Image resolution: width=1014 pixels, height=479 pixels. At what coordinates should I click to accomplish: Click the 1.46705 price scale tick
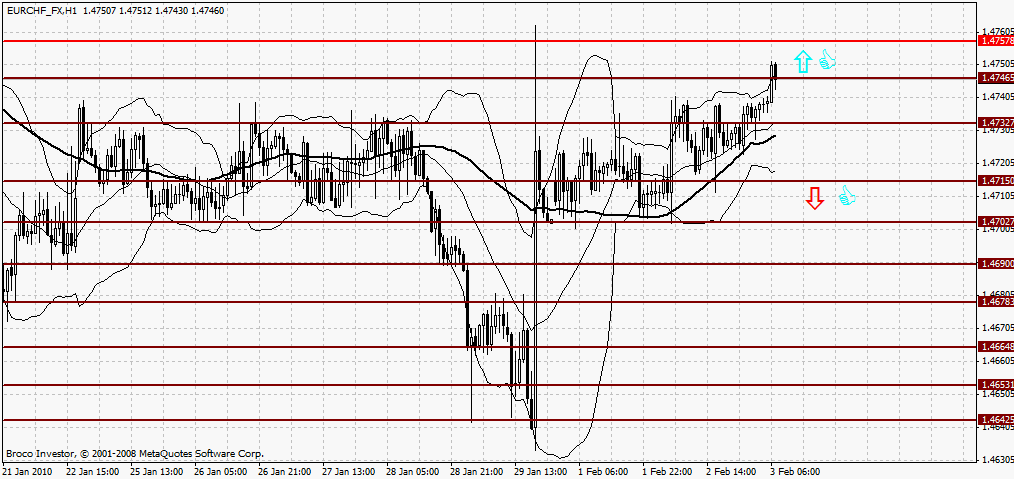point(997,327)
